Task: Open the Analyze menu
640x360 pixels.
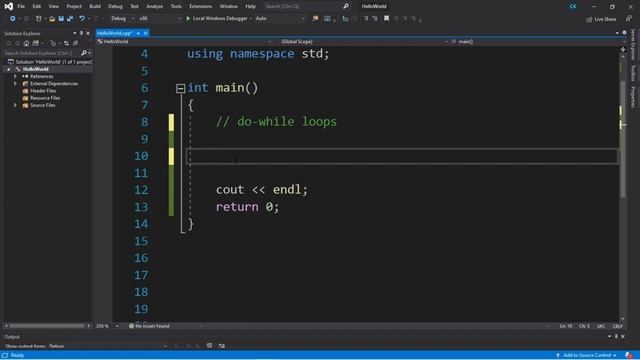Action: [x=154, y=6]
